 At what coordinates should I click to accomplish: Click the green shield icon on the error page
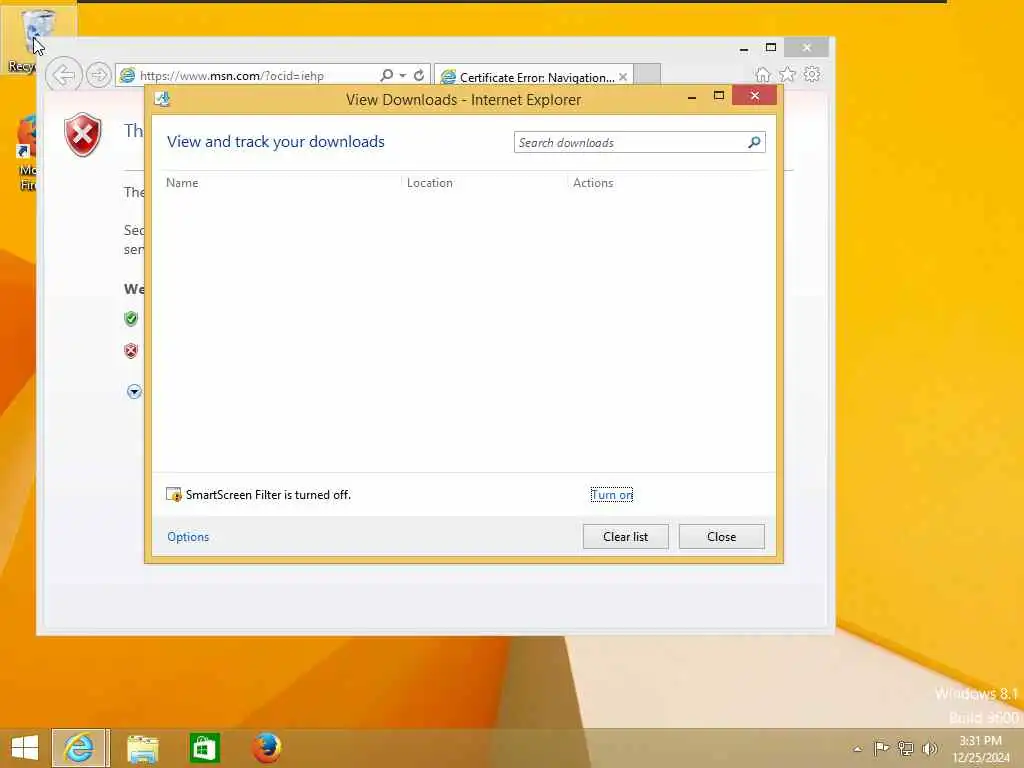point(131,319)
